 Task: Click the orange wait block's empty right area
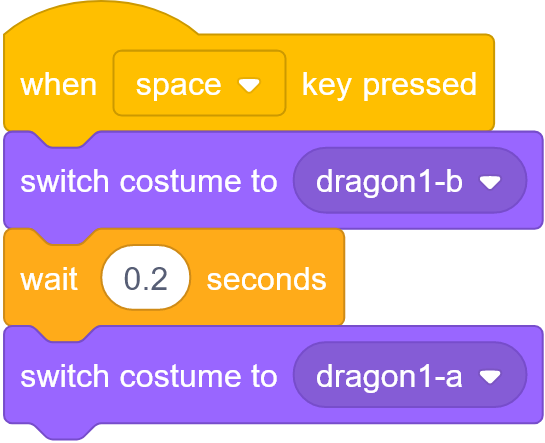click(x=335, y=278)
